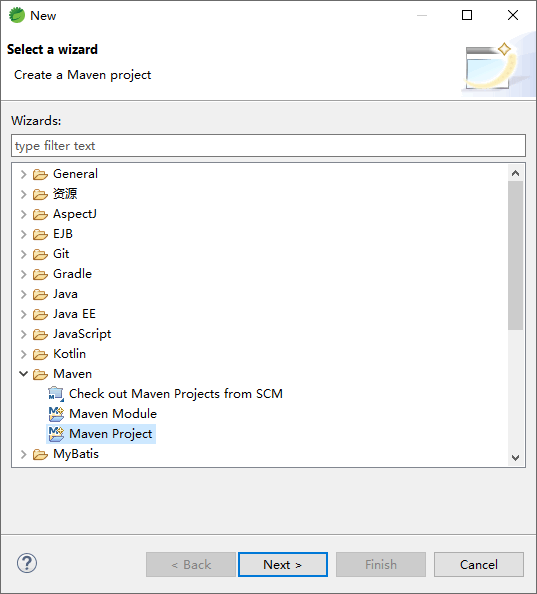Select the Java tree item
Viewport: 537px width, 594px height.
pos(65,294)
